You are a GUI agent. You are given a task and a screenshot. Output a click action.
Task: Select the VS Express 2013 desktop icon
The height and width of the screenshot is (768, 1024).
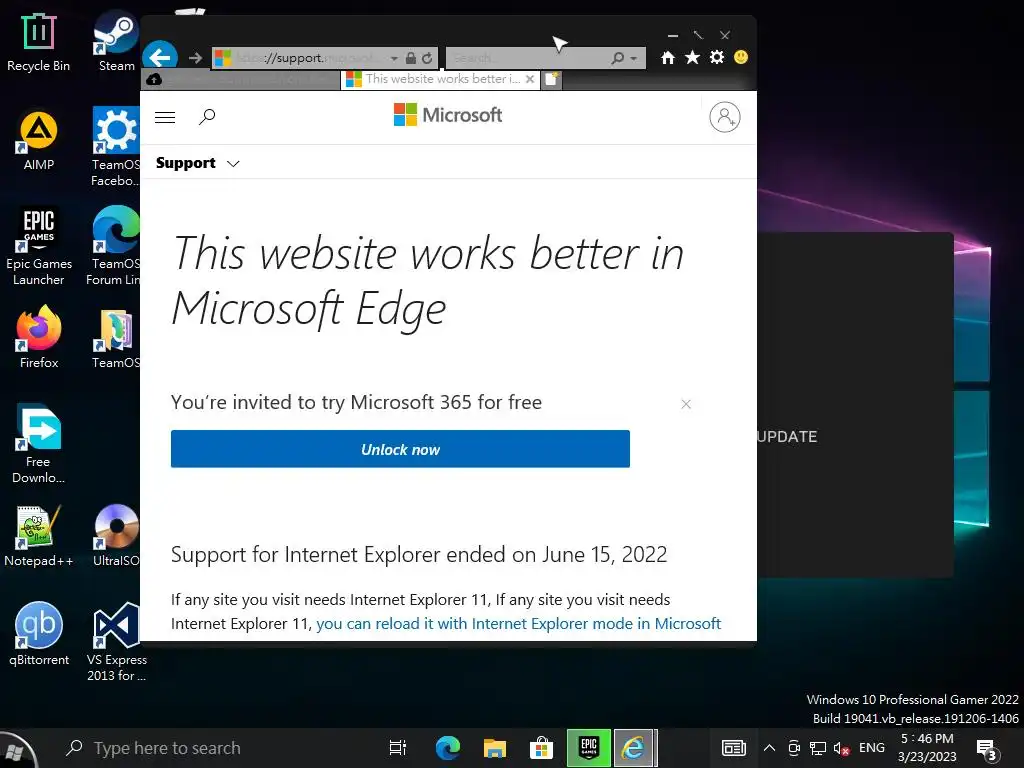116,642
